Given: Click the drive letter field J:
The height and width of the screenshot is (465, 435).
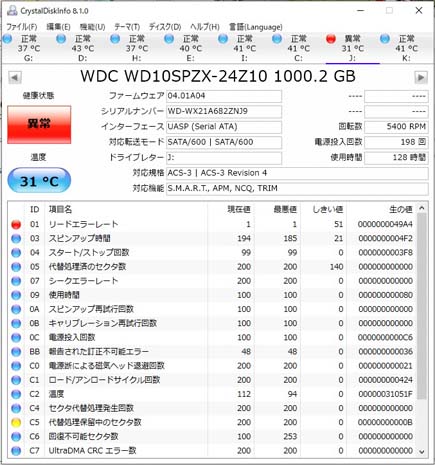Looking at the screenshot, I should click(x=224, y=157).
